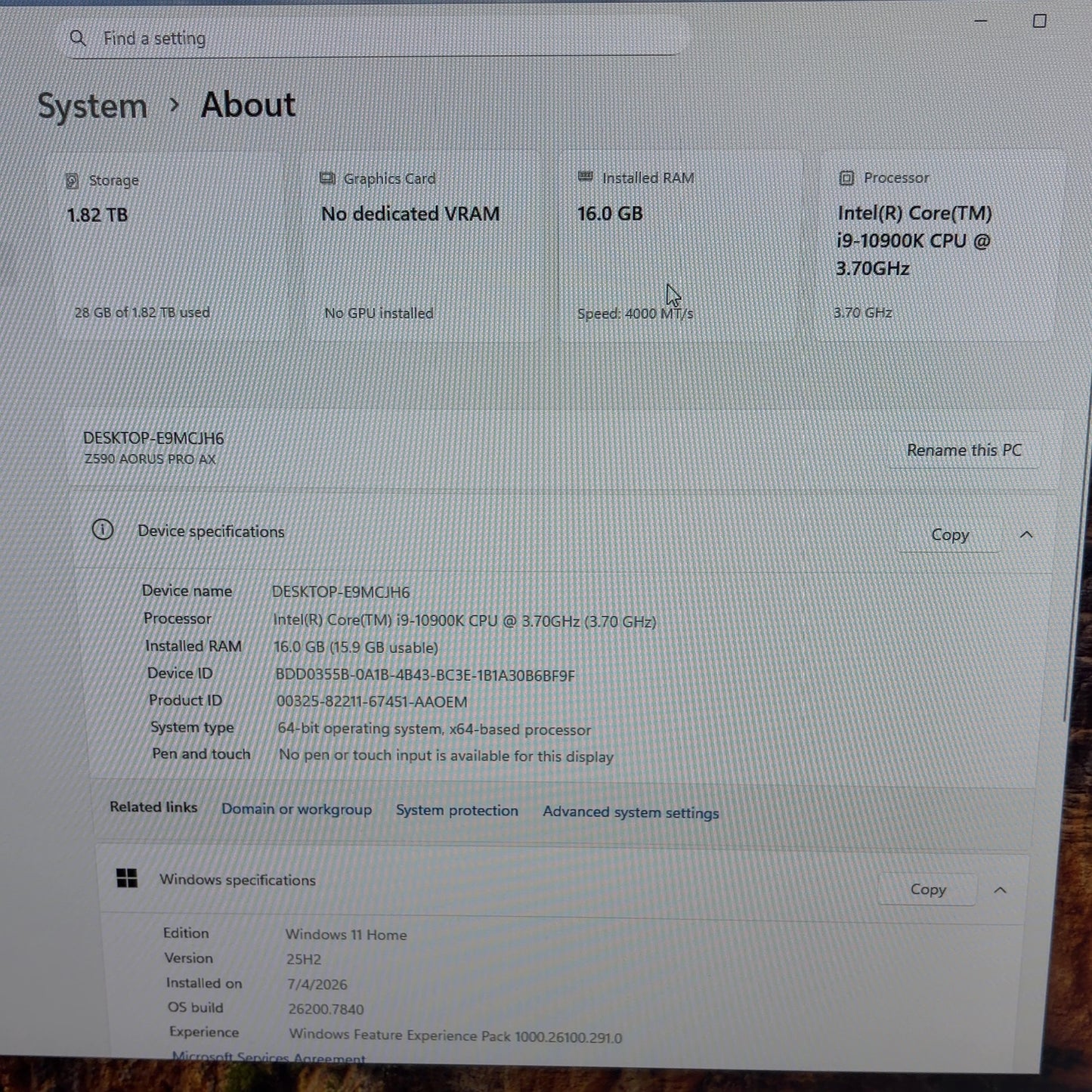This screenshot has height=1092, width=1092.
Task: Open System protection link
Action: pyautogui.click(x=457, y=811)
